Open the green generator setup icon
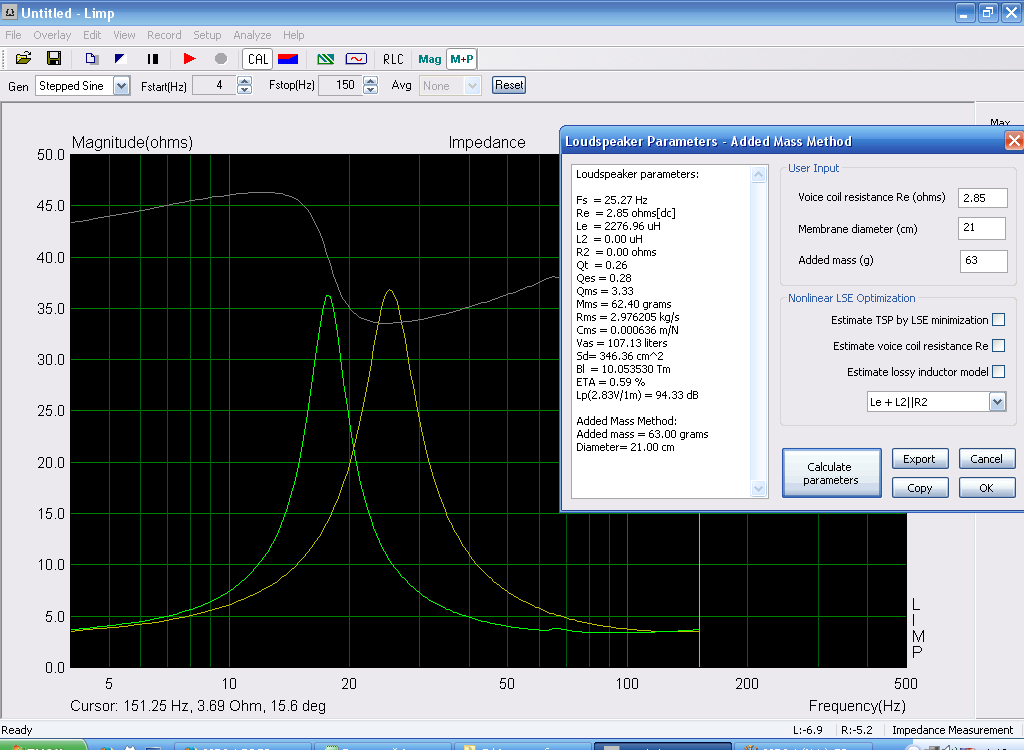 pos(325,59)
